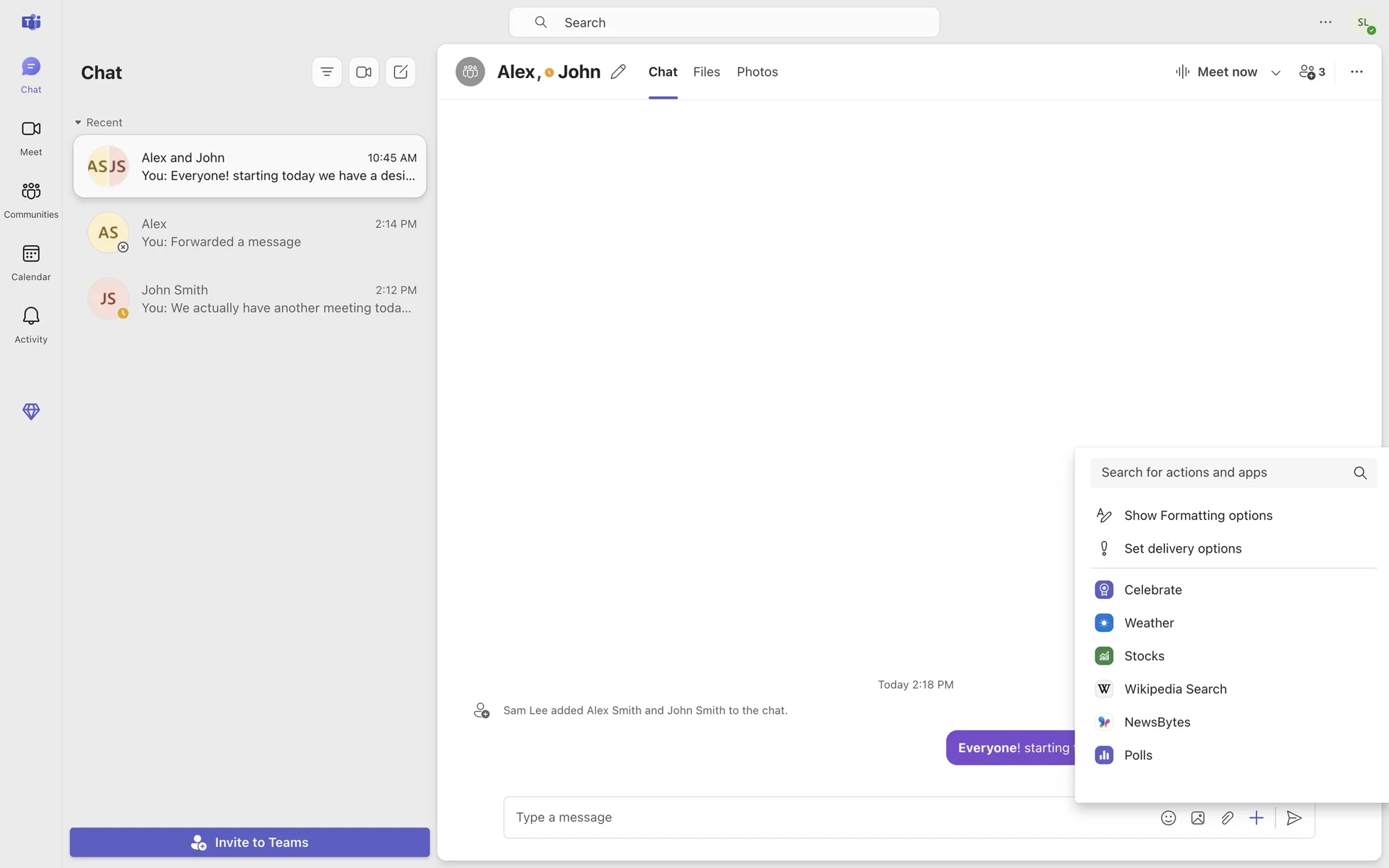Click the Invite to Teams button
The image size is (1389, 868).
(x=250, y=843)
